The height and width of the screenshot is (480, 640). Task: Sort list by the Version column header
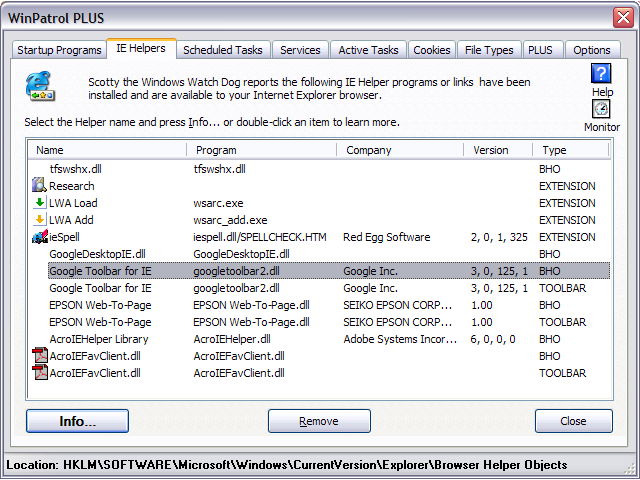pos(497,150)
